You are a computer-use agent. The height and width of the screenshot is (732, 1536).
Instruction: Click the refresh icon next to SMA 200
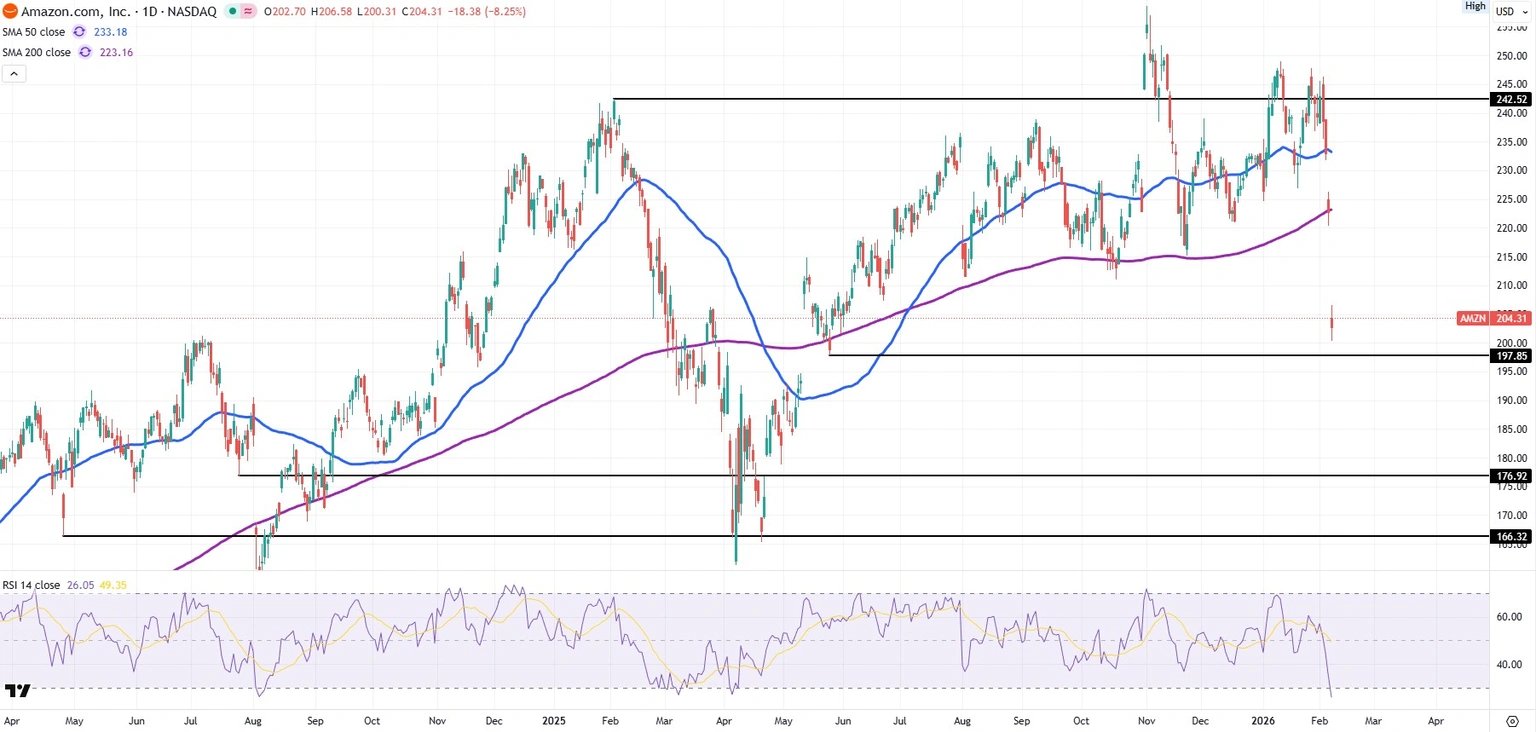point(86,52)
